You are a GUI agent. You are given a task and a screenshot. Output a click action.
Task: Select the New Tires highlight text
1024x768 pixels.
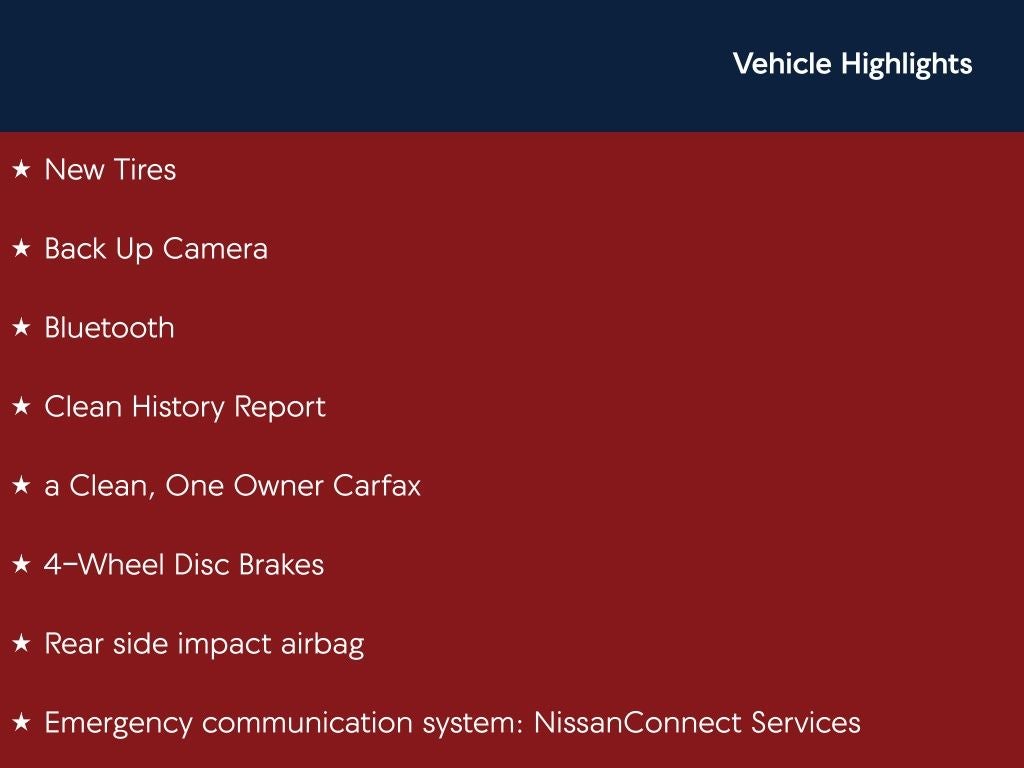tap(110, 170)
